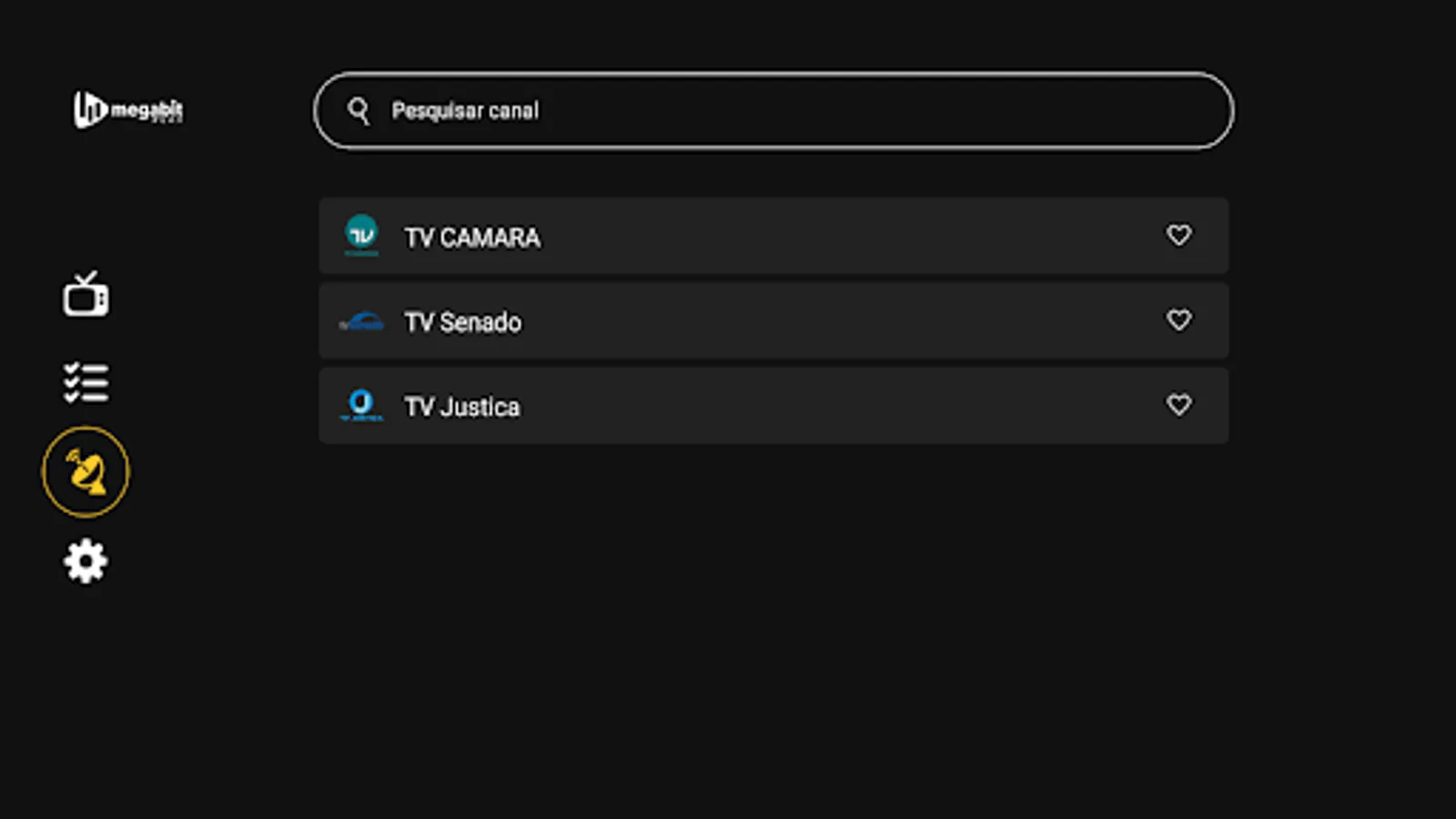Click the TV CAMARA channel logo
Viewport: 1456px width, 819px height.
click(361, 235)
